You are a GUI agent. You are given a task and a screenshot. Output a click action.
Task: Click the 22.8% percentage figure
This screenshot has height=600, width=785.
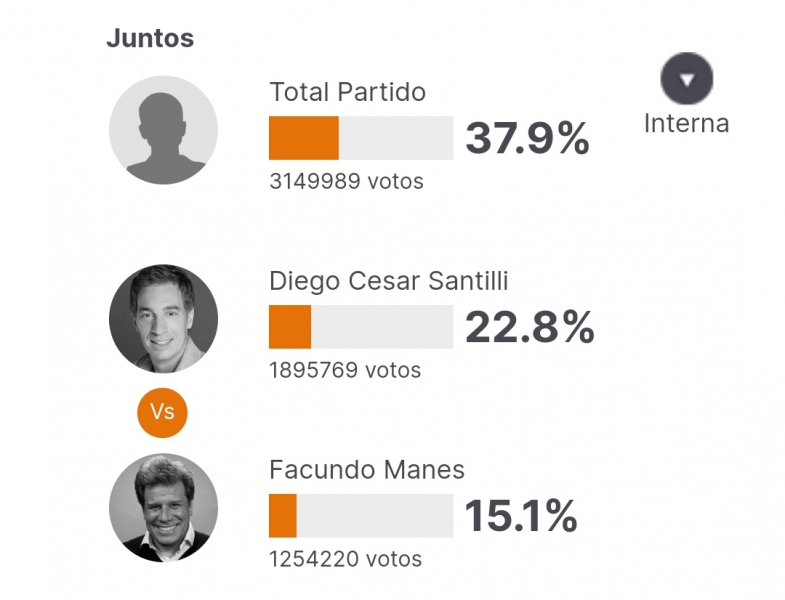pos(530,327)
